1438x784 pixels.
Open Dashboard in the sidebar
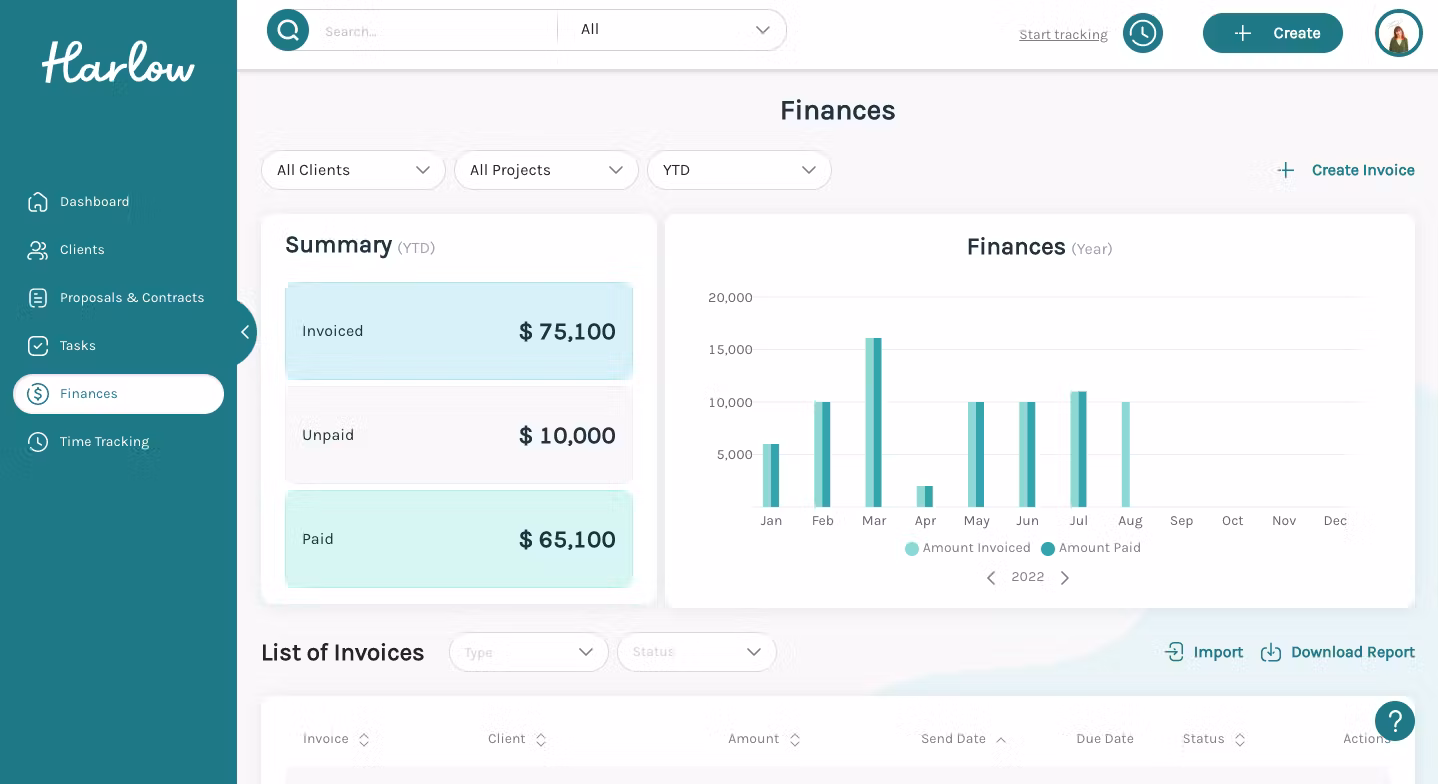(x=94, y=202)
